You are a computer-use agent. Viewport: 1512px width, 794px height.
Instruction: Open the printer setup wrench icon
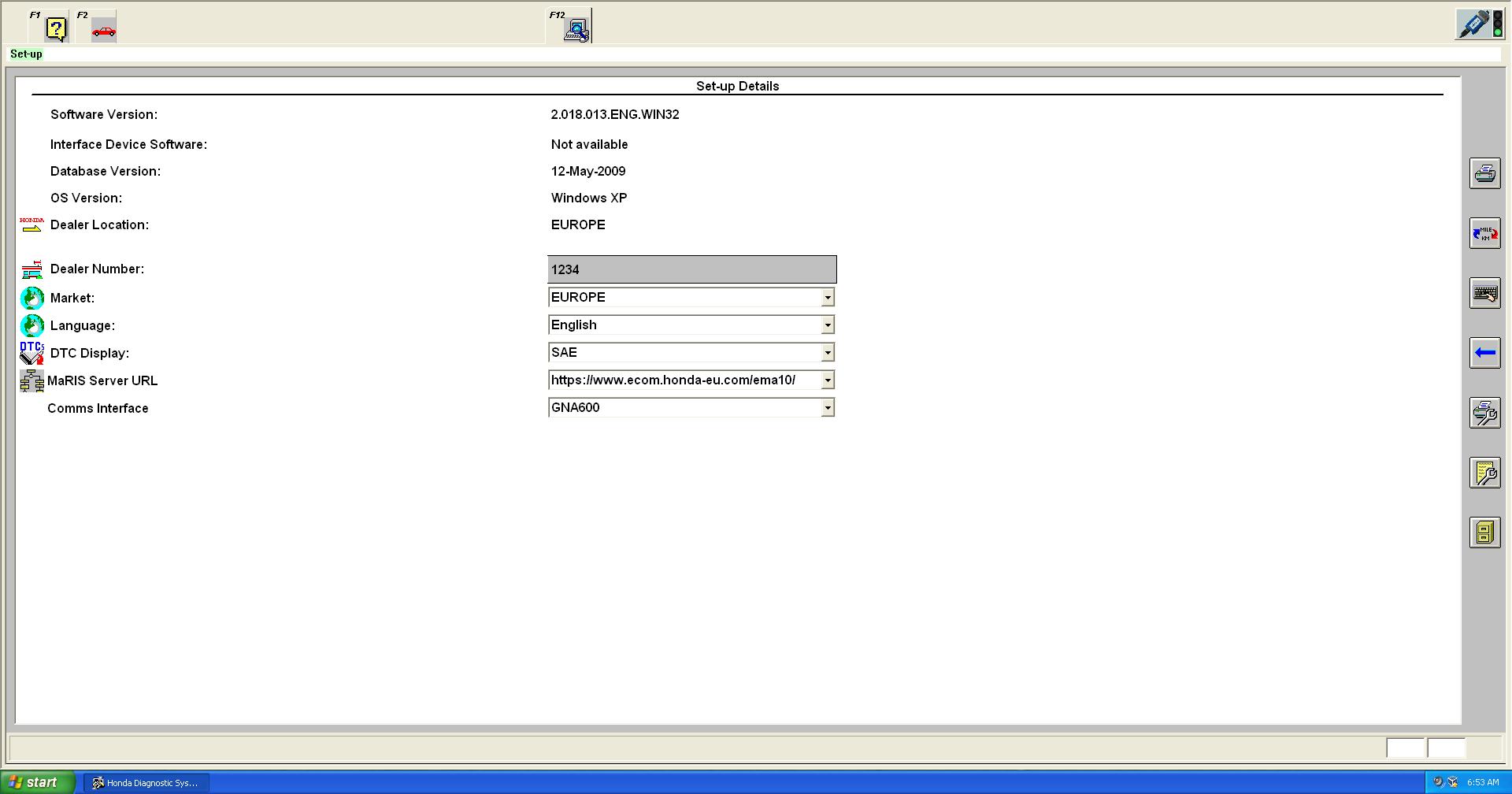[1484, 413]
